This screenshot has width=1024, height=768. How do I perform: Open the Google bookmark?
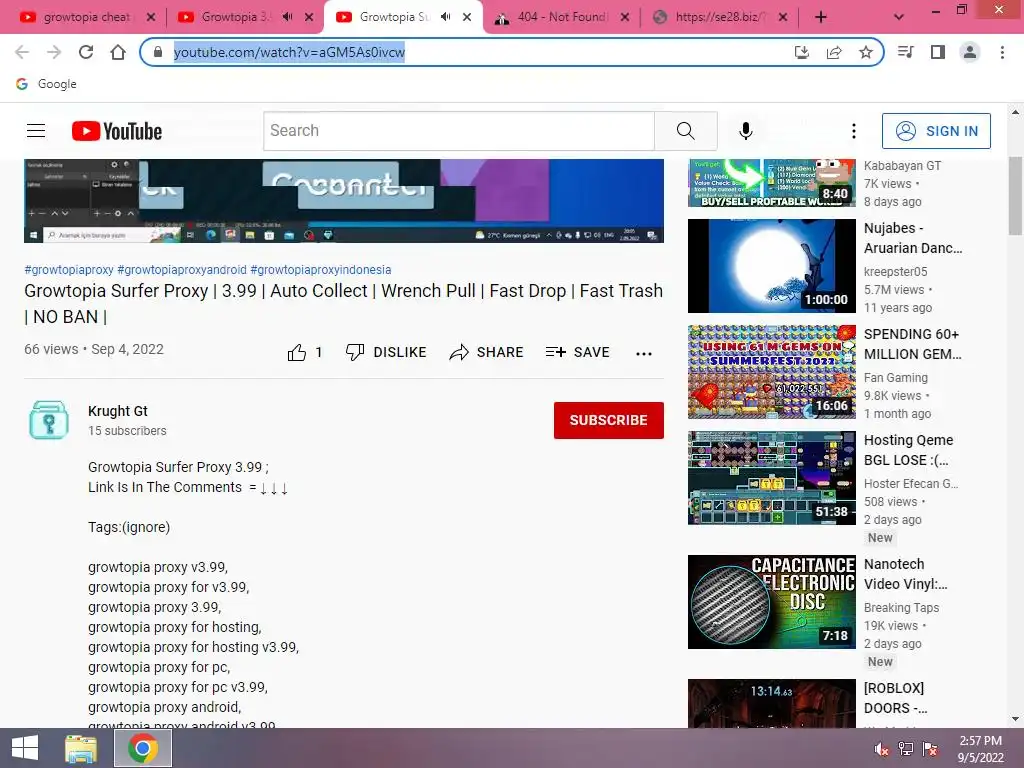coord(46,84)
